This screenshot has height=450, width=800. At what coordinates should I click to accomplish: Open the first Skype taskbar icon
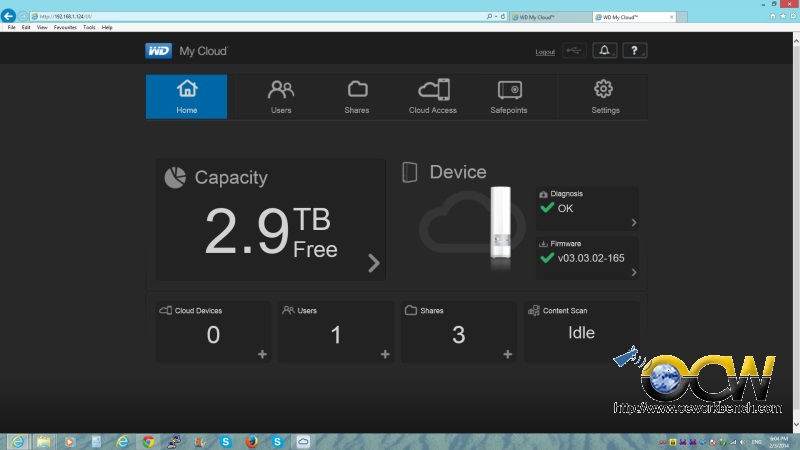[226, 441]
